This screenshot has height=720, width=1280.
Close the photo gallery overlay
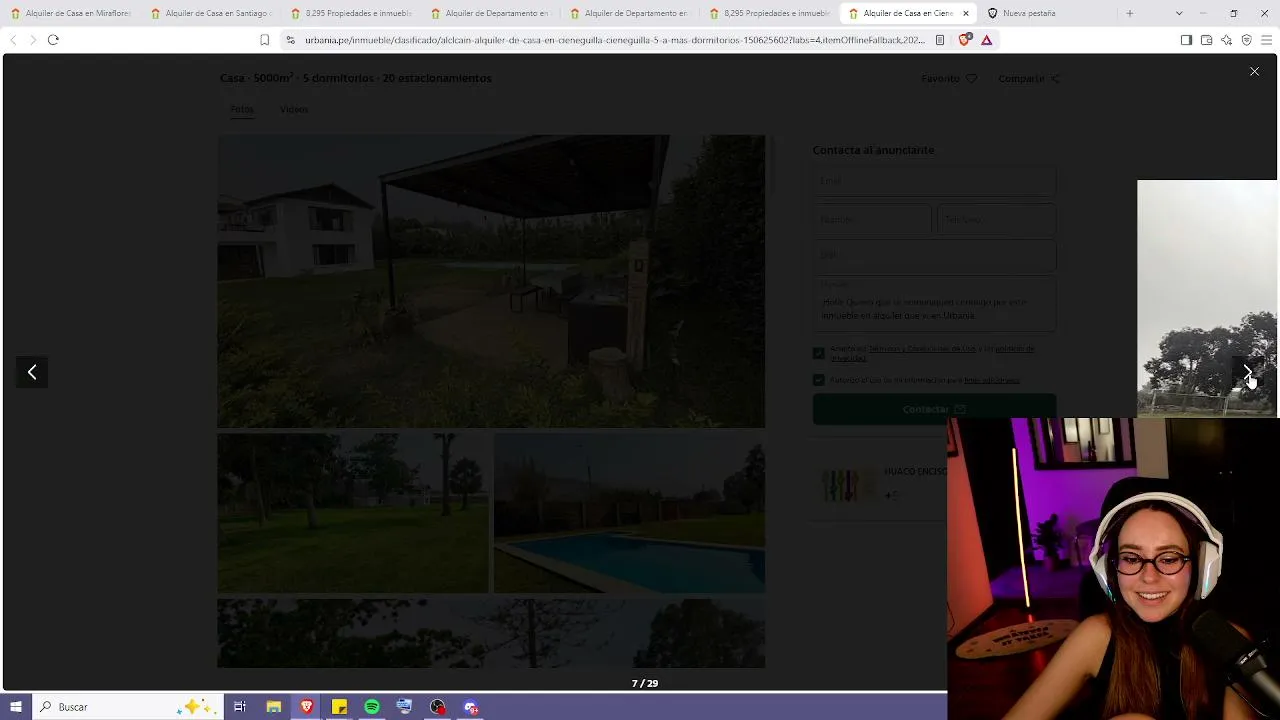(1254, 71)
